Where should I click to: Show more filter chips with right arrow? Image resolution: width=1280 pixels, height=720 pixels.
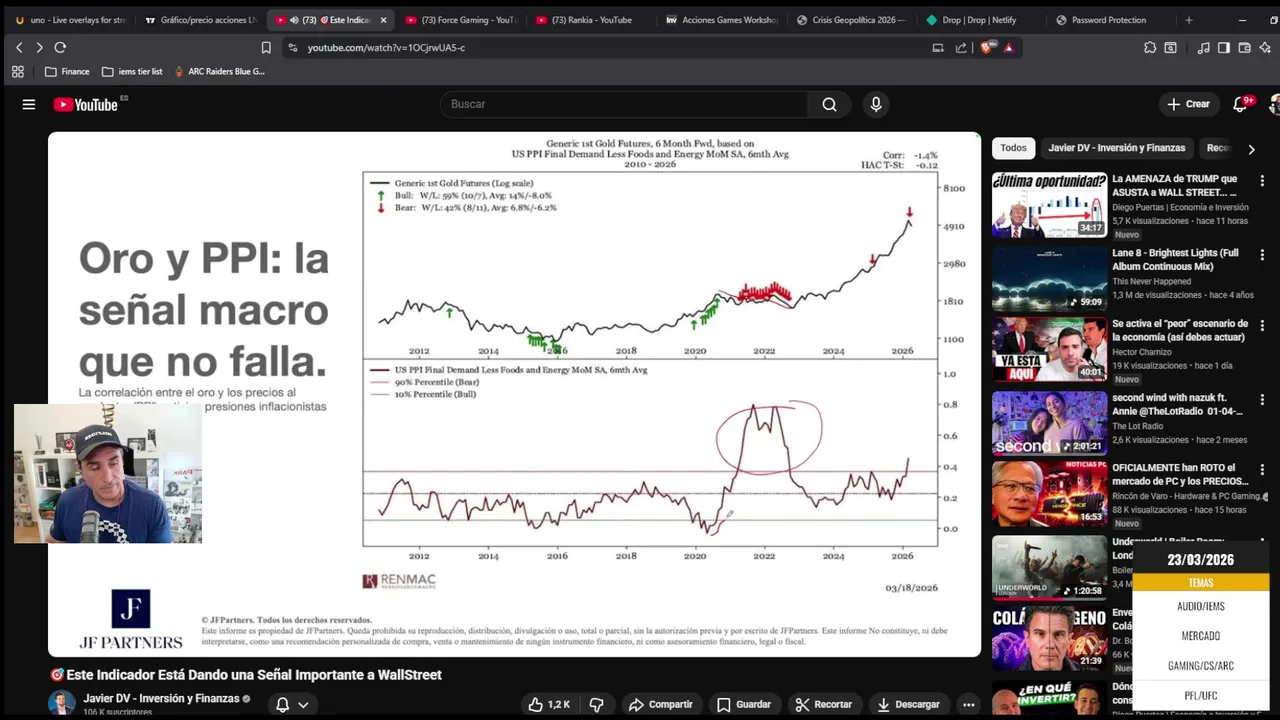tap(1251, 149)
